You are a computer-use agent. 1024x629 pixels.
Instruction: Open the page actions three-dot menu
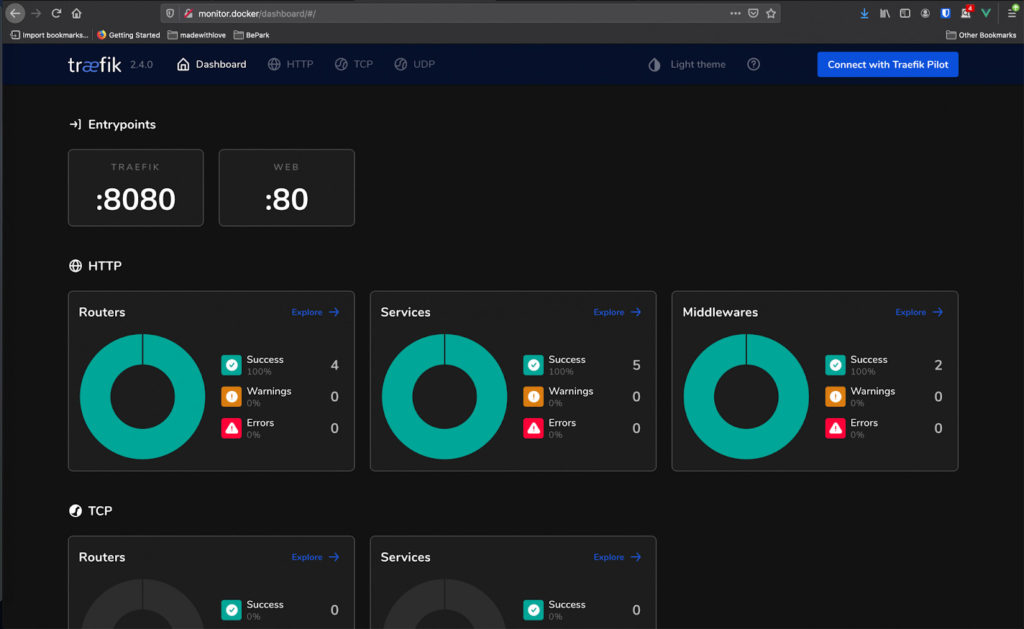coord(735,13)
